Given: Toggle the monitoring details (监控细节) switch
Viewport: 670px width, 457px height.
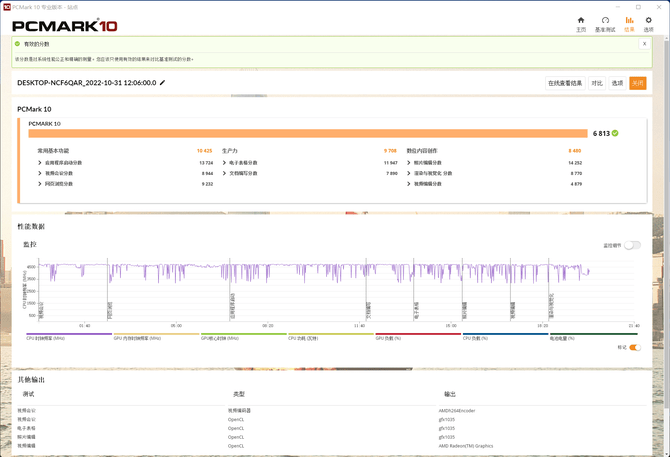Looking at the screenshot, I should (x=632, y=245).
